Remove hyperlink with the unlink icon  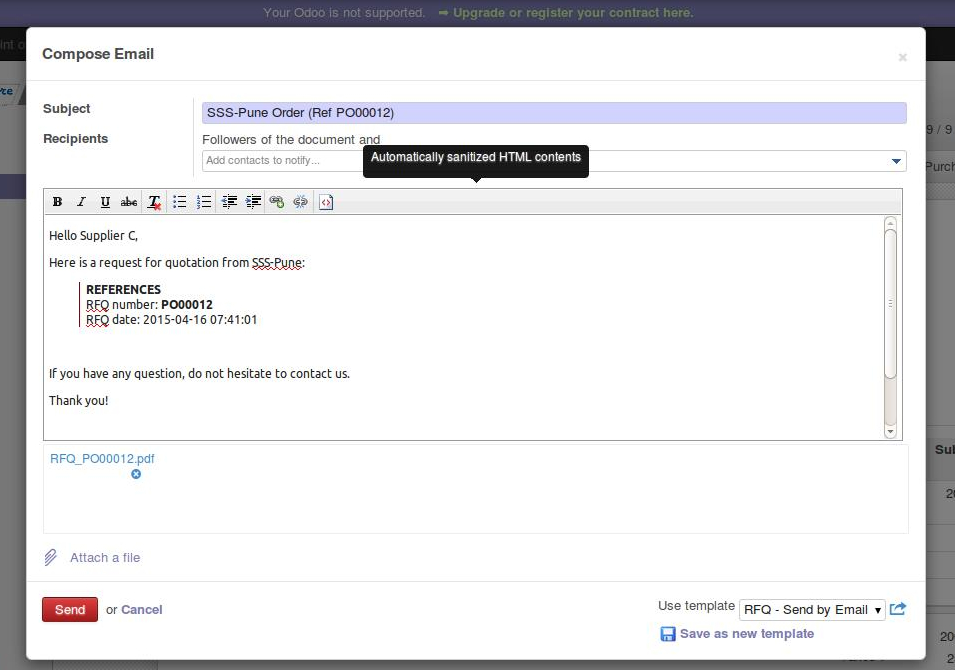click(301, 202)
